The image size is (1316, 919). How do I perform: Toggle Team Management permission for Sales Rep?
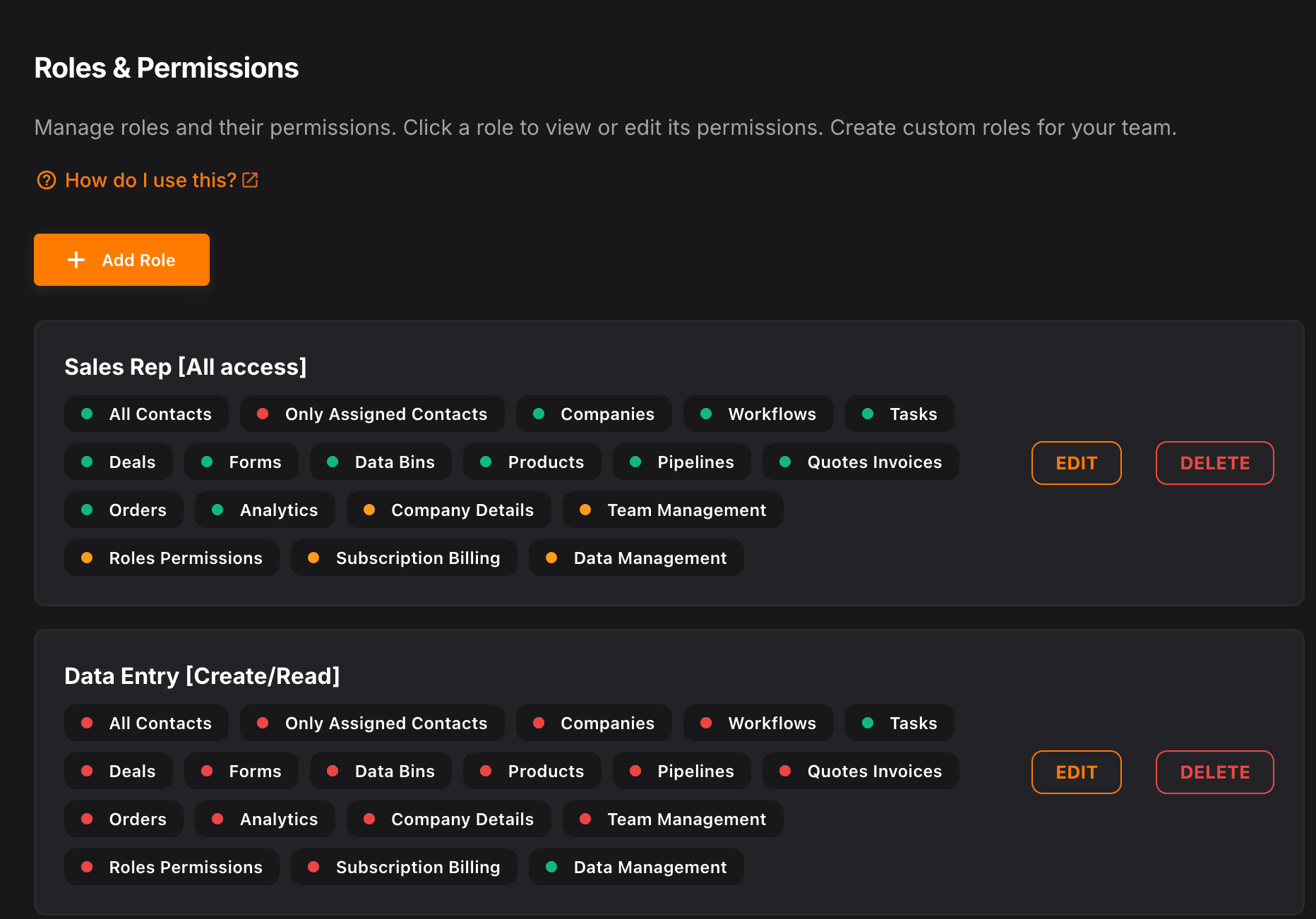pos(672,510)
